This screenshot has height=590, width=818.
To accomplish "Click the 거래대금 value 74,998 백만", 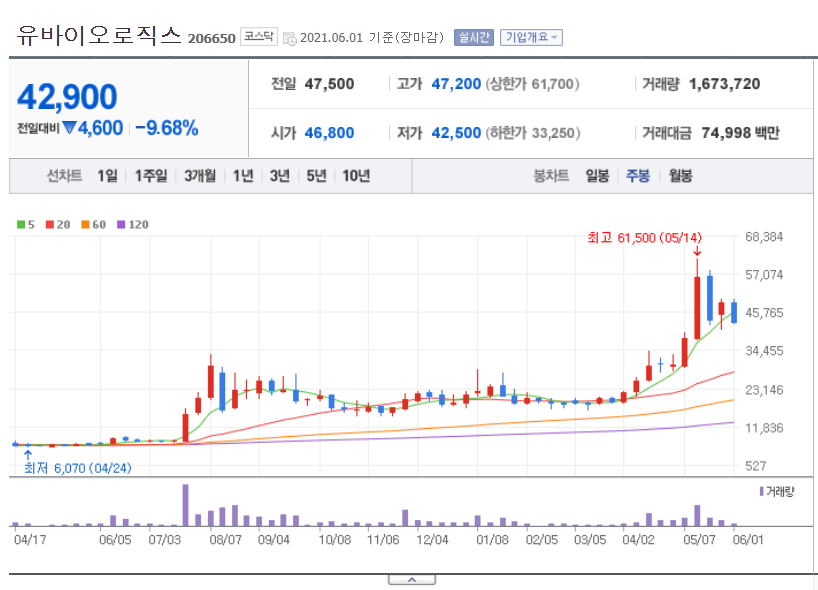I will click(740, 133).
